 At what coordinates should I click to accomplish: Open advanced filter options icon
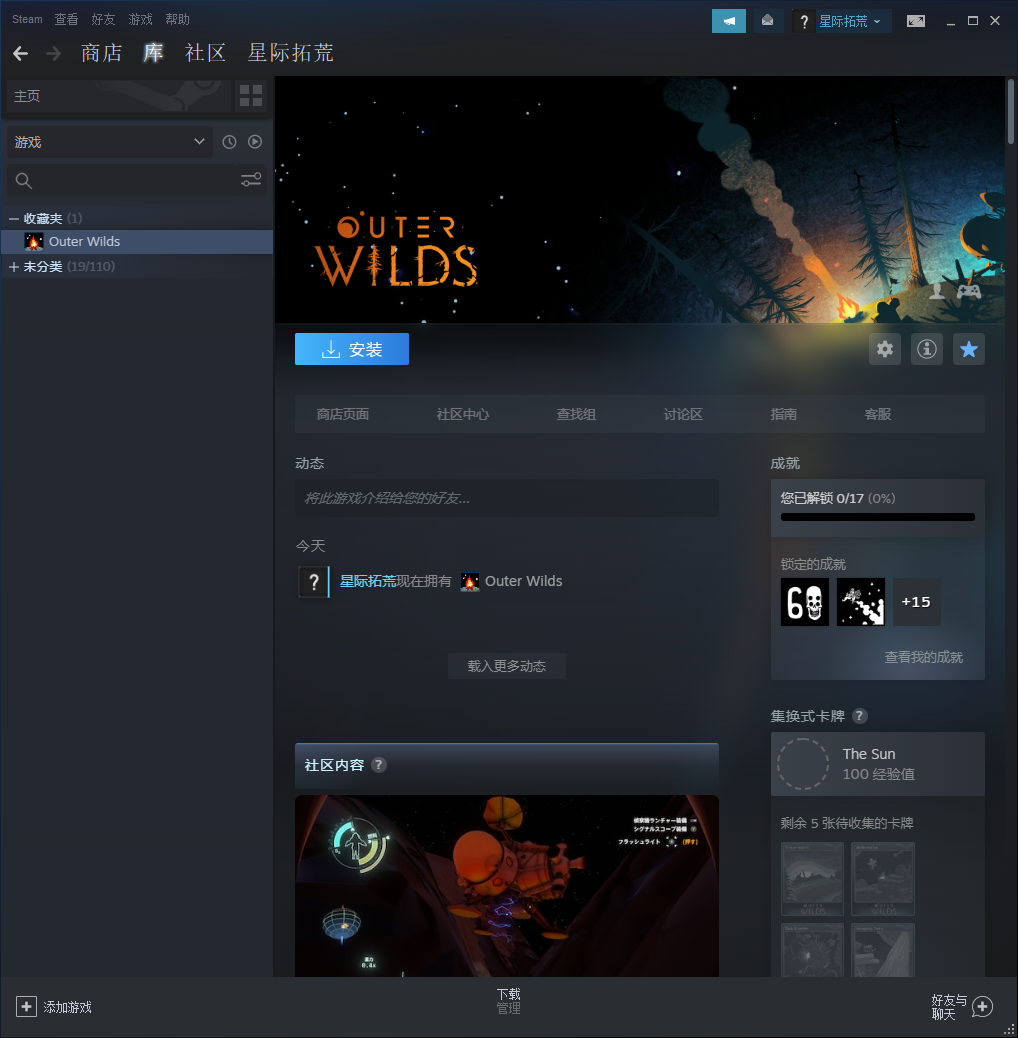point(251,180)
